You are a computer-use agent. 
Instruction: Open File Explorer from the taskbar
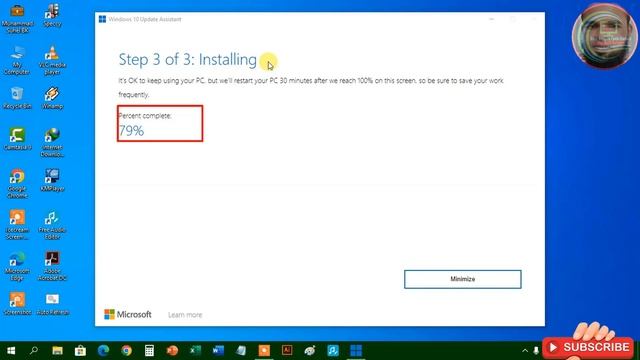(x=57, y=351)
